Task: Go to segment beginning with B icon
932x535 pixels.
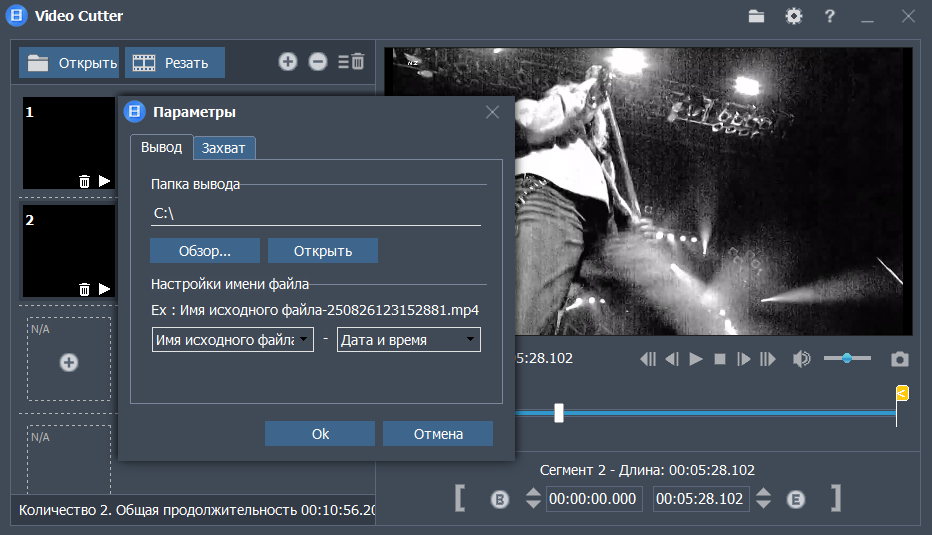Action: click(500, 499)
